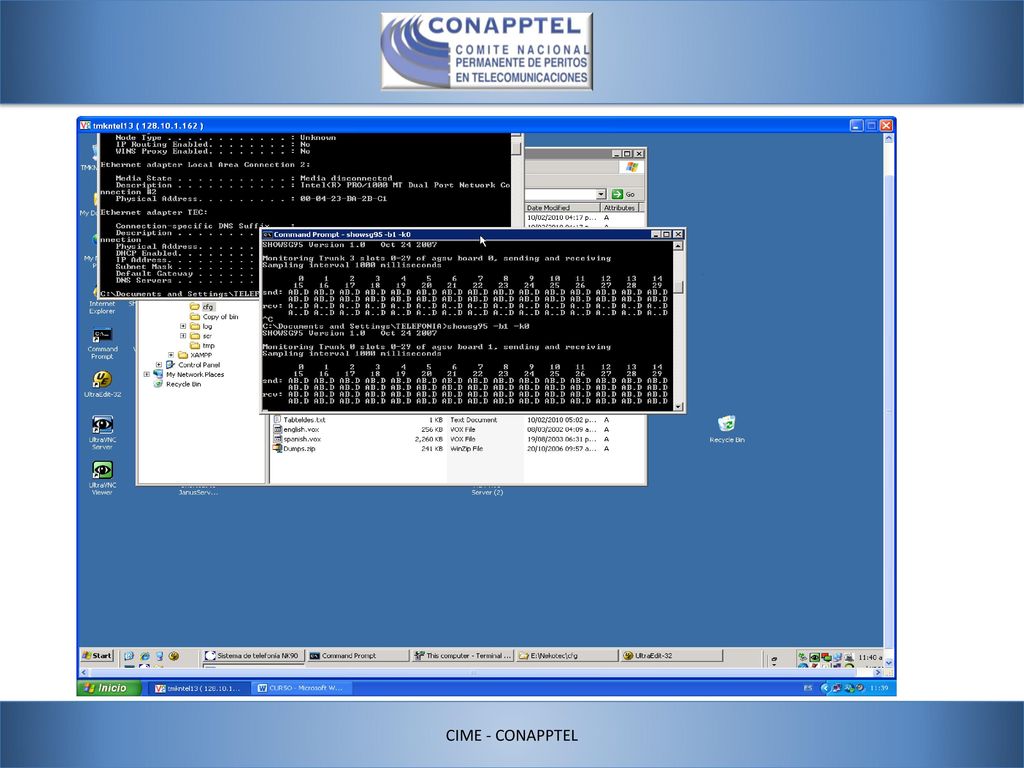Select the Dumps.zip file
Viewport: 1024px width, 768px height.
point(294,449)
